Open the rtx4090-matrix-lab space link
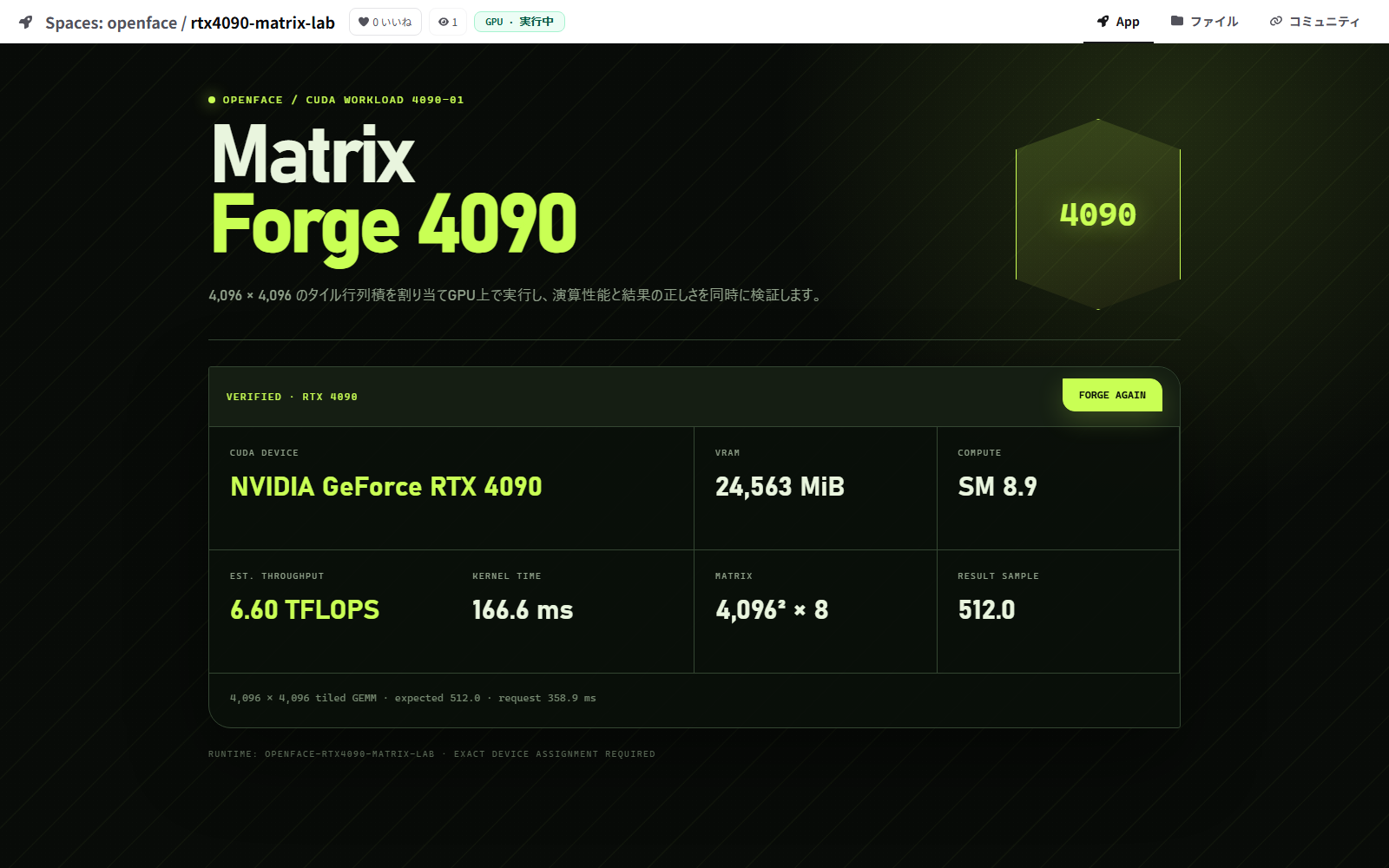Viewport: 1389px width, 868px height. pos(263,23)
